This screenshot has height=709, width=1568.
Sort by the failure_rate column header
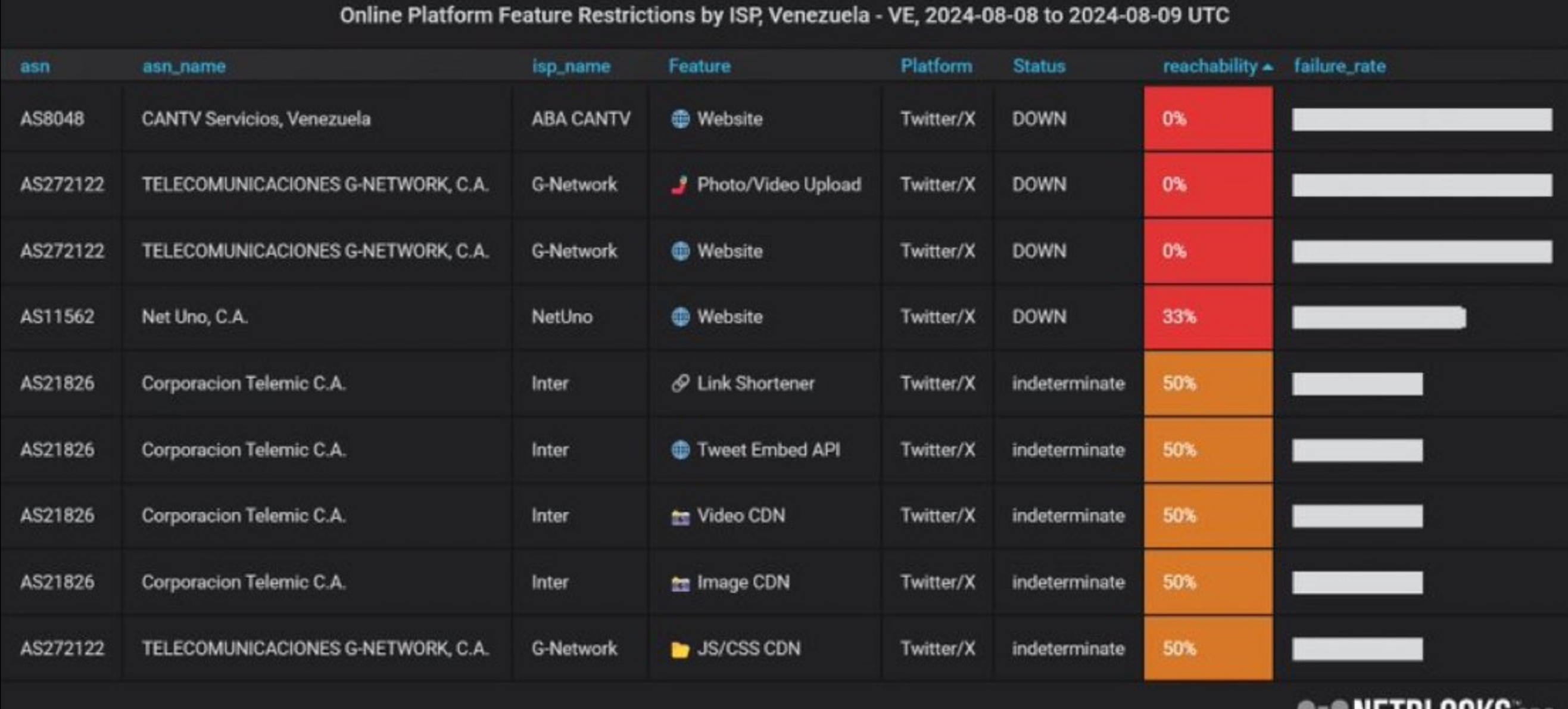[x=1339, y=66]
